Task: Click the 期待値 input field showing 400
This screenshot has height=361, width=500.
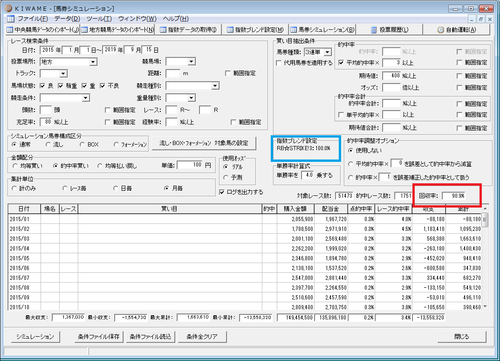Action: pyautogui.click(x=392, y=76)
